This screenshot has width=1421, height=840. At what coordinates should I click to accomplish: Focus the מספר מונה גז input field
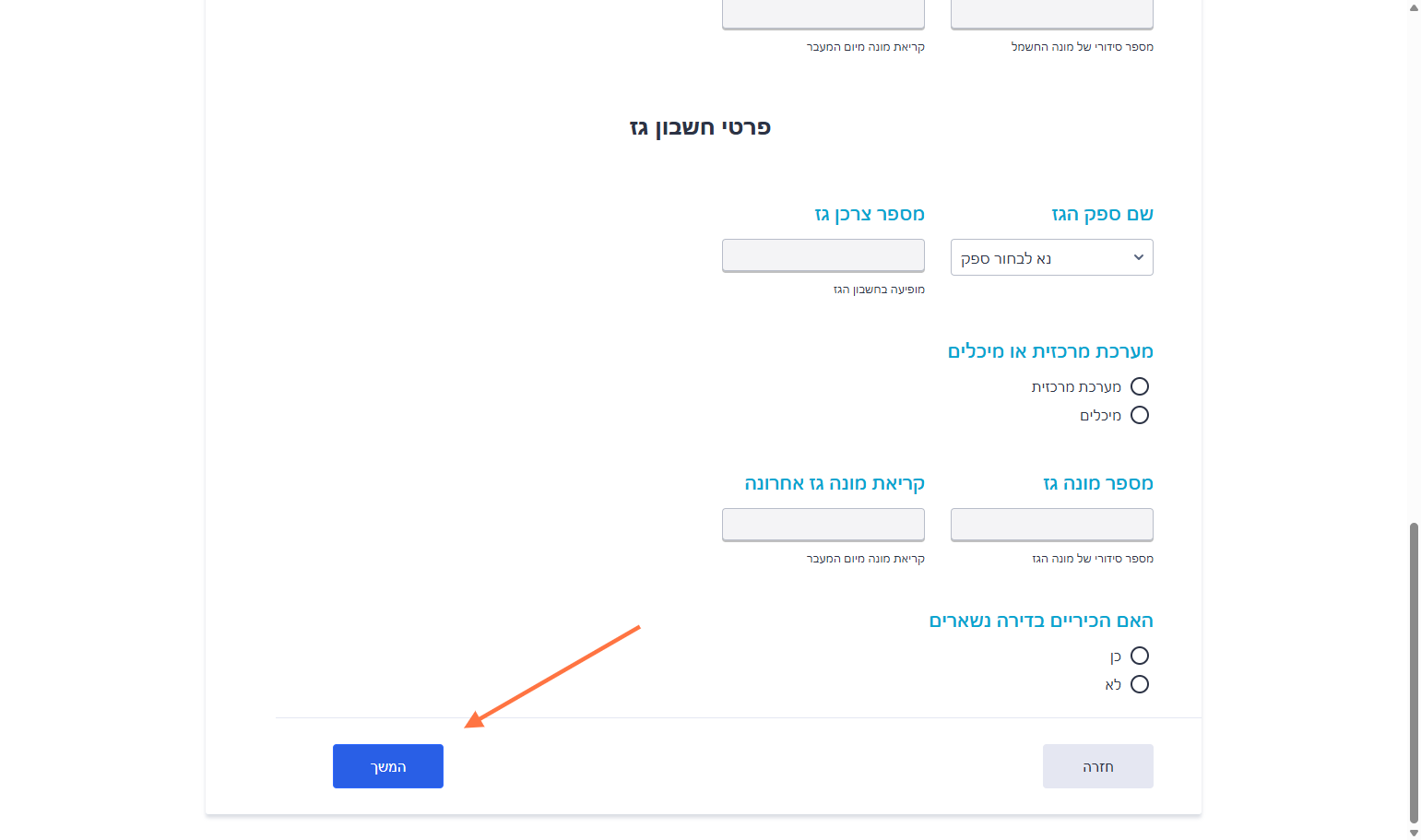pyautogui.click(x=1051, y=525)
